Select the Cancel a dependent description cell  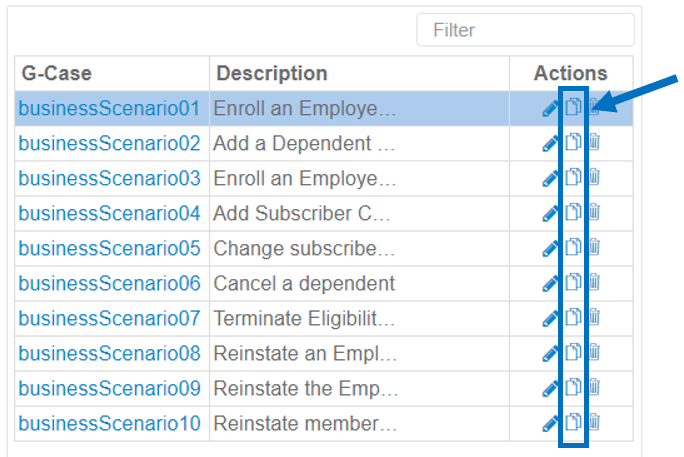[x=304, y=283]
